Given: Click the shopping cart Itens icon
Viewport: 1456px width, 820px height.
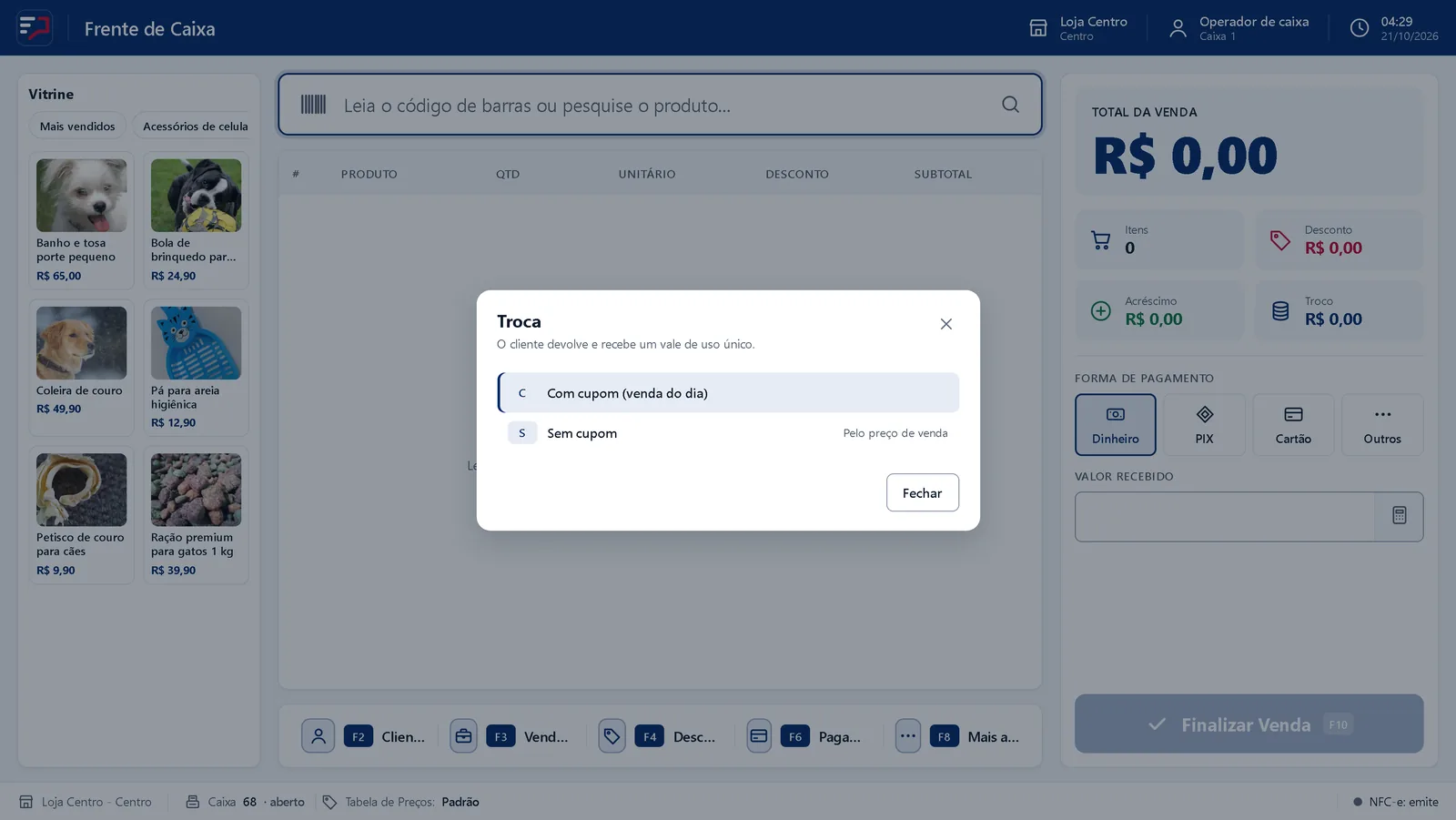Looking at the screenshot, I should (x=1101, y=240).
